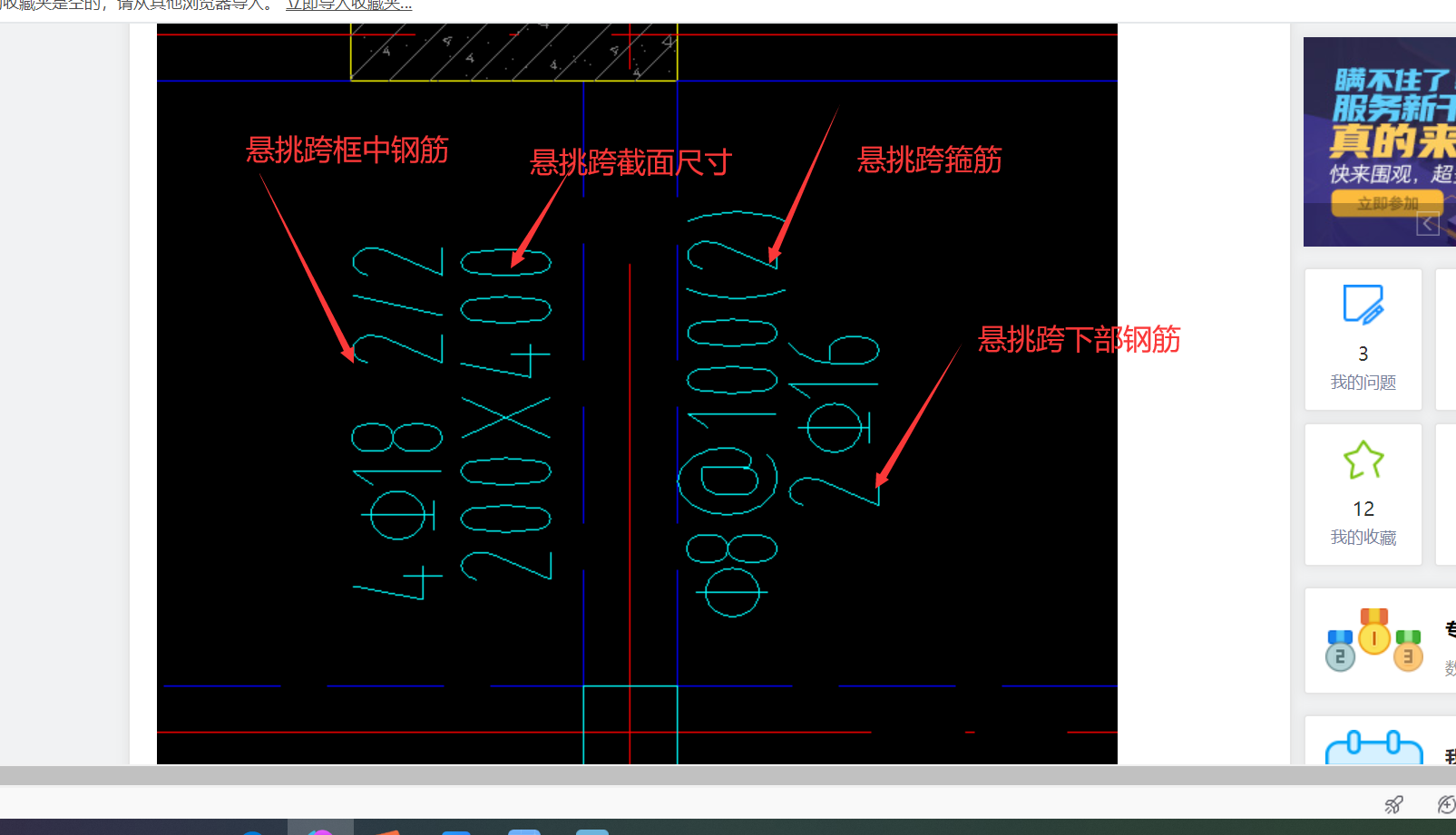
Task: Click the 立即参加 button on the banner
Action: [x=1387, y=204]
